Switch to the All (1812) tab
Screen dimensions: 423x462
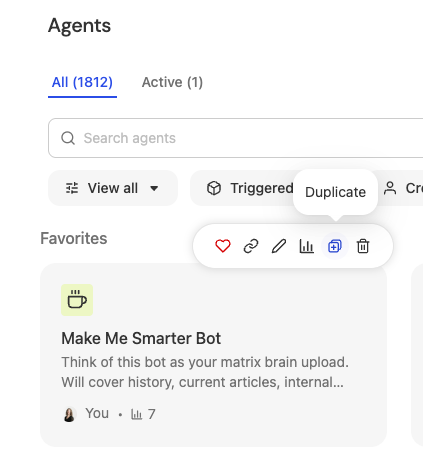click(82, 82)
